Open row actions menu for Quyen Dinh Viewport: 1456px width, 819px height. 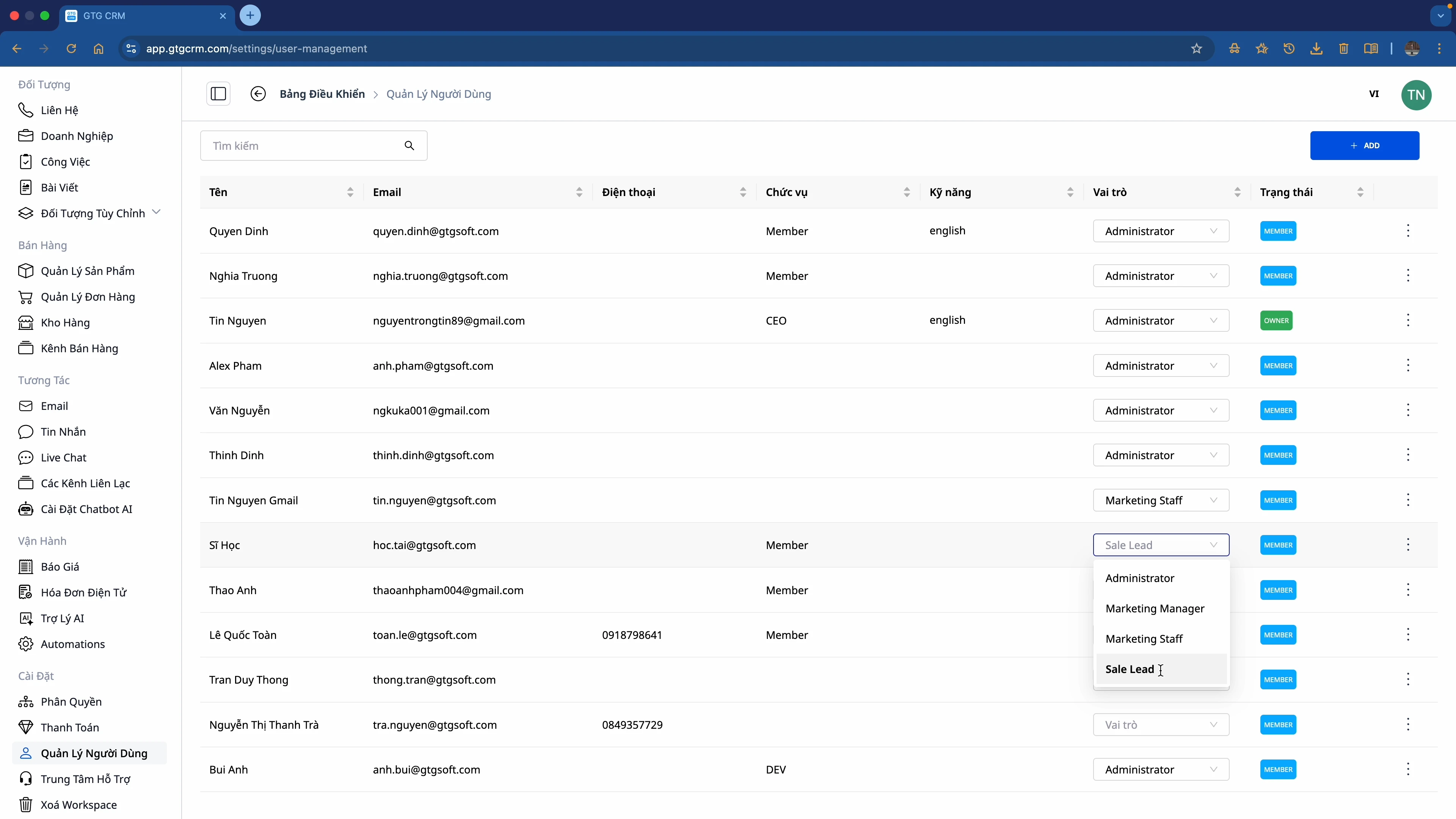point(1409,231)
